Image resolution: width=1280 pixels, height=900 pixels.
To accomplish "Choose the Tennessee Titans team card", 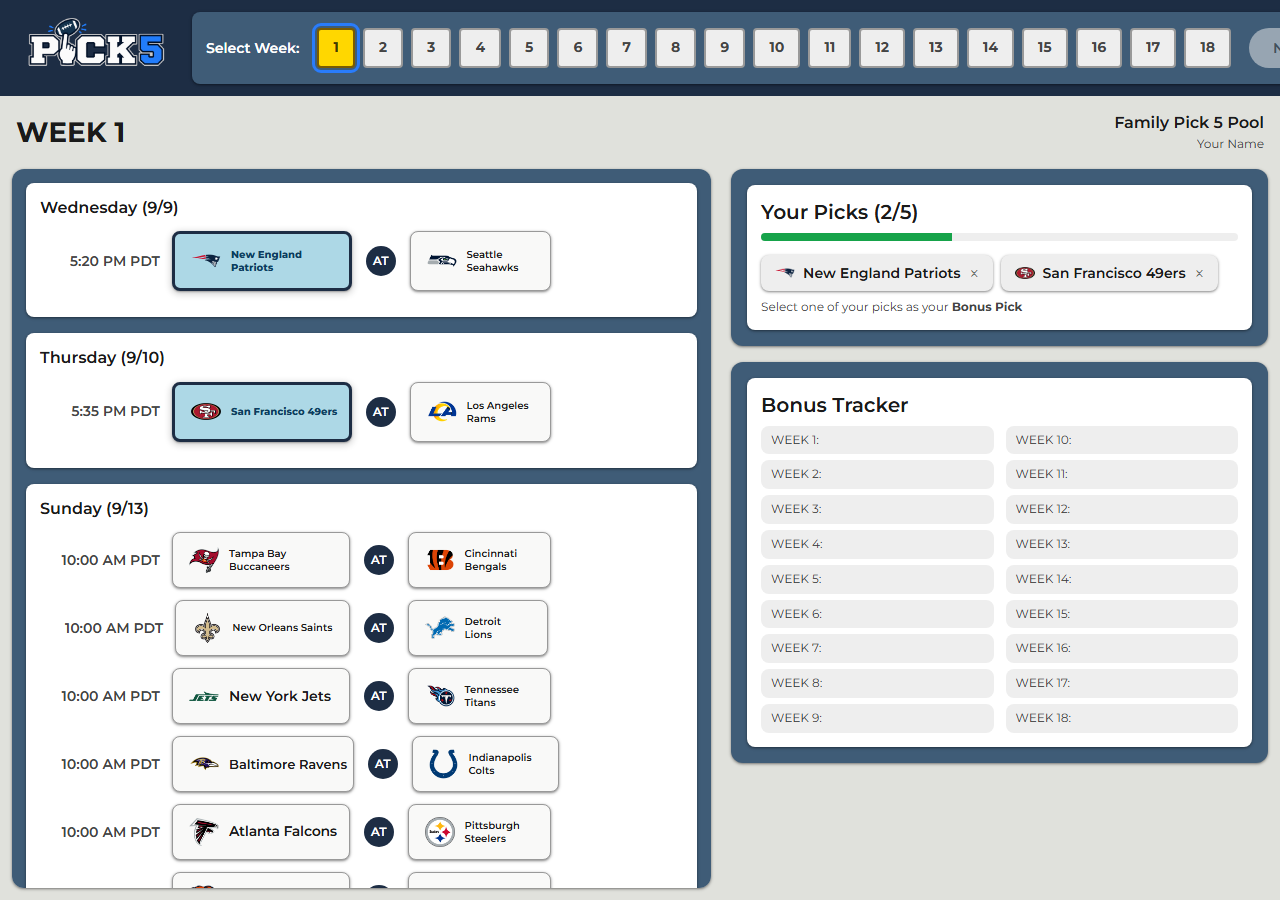I will 479,696.
